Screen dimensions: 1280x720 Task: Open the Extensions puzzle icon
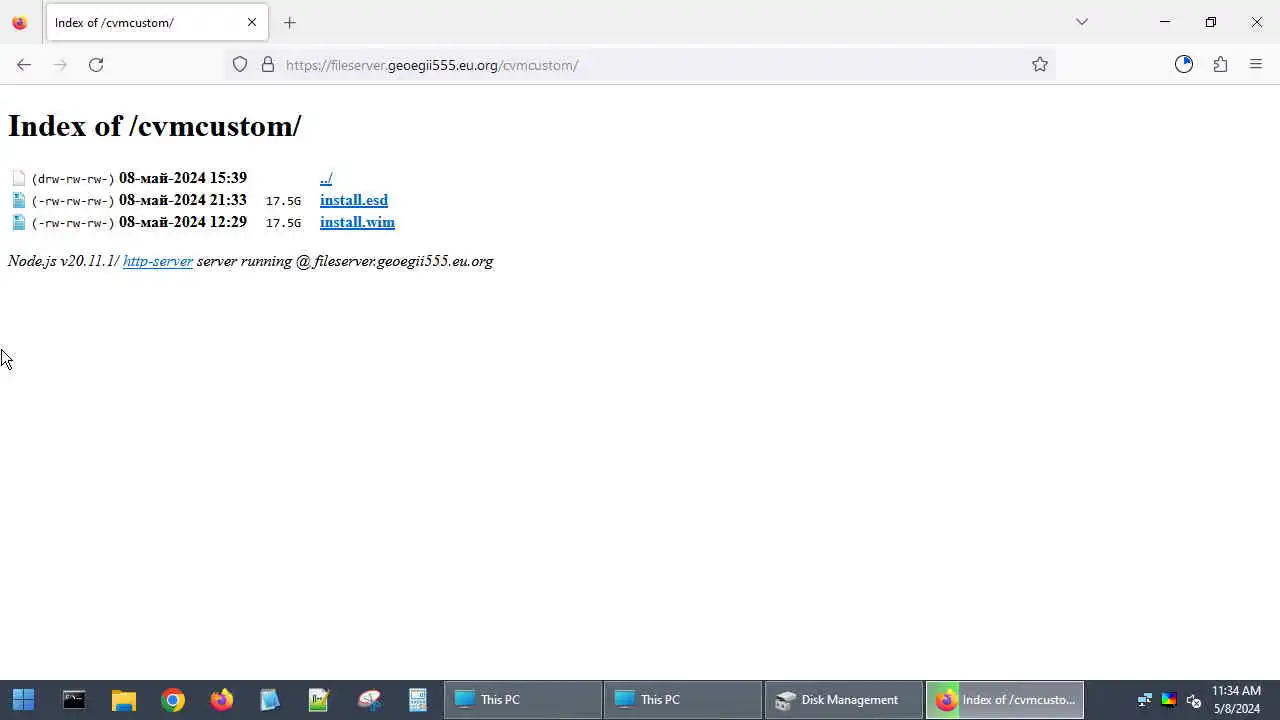pos(1220,65)
